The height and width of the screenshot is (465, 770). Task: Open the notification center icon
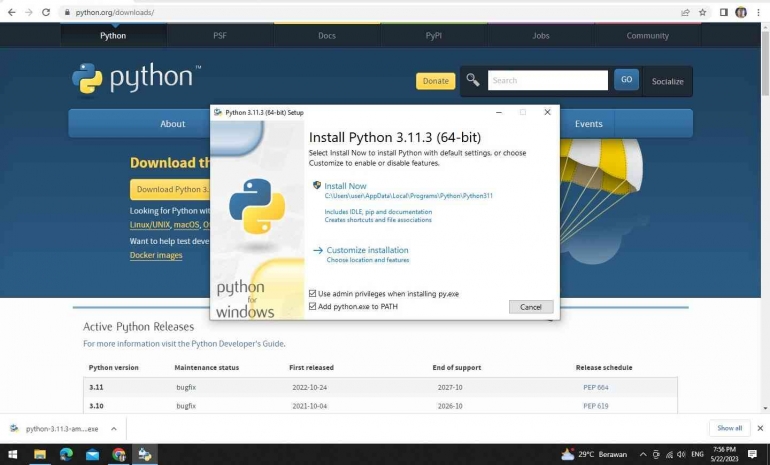tap(752, 454)
